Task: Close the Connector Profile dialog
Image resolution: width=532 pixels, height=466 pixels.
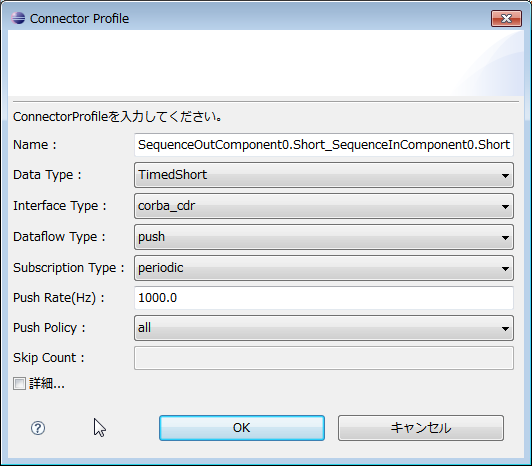Action: 506,18
